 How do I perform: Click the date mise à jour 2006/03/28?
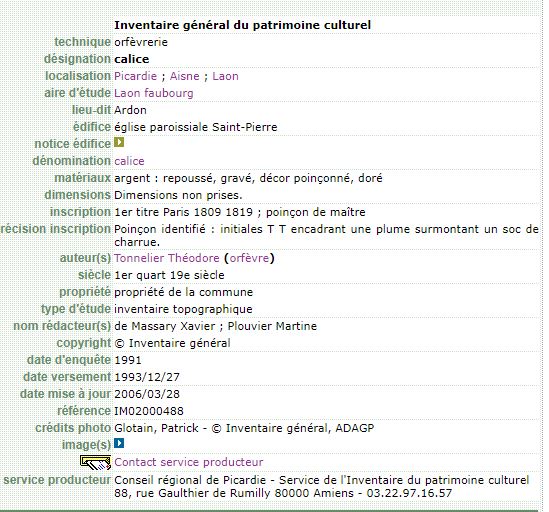(147, 394)
